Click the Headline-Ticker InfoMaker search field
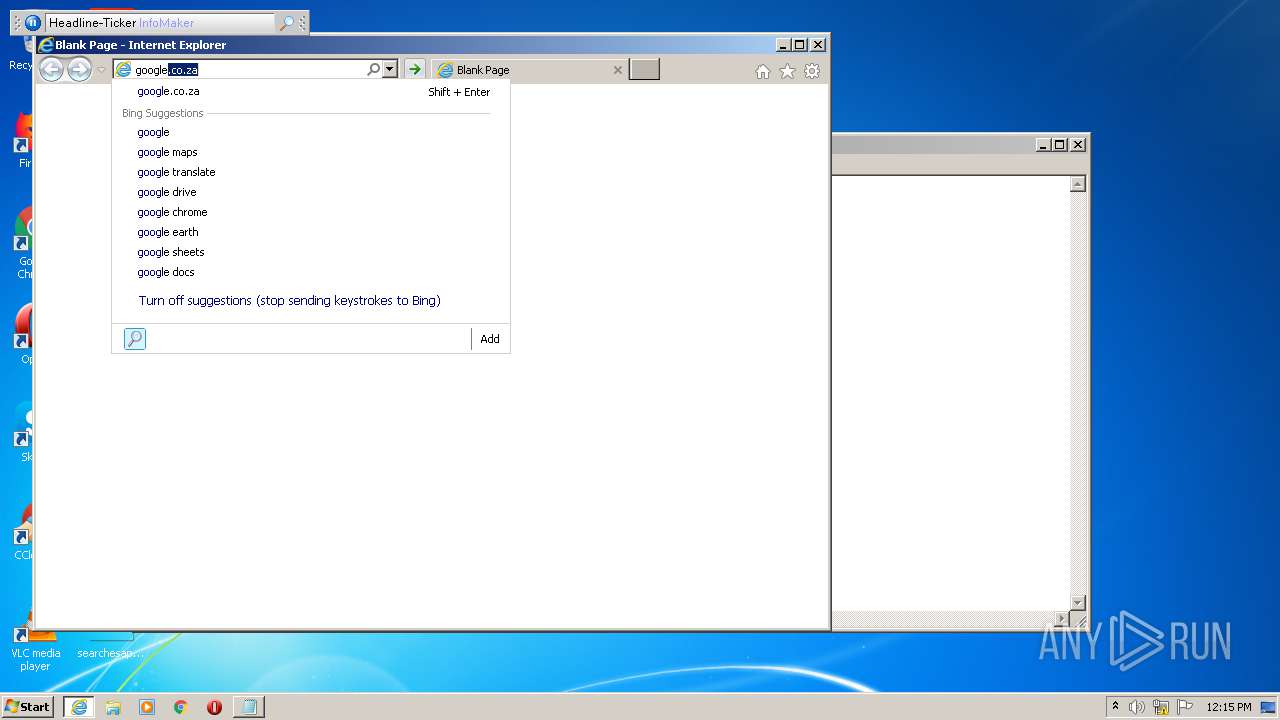Screen dimensions: 1280x720 tap(160, 22)
